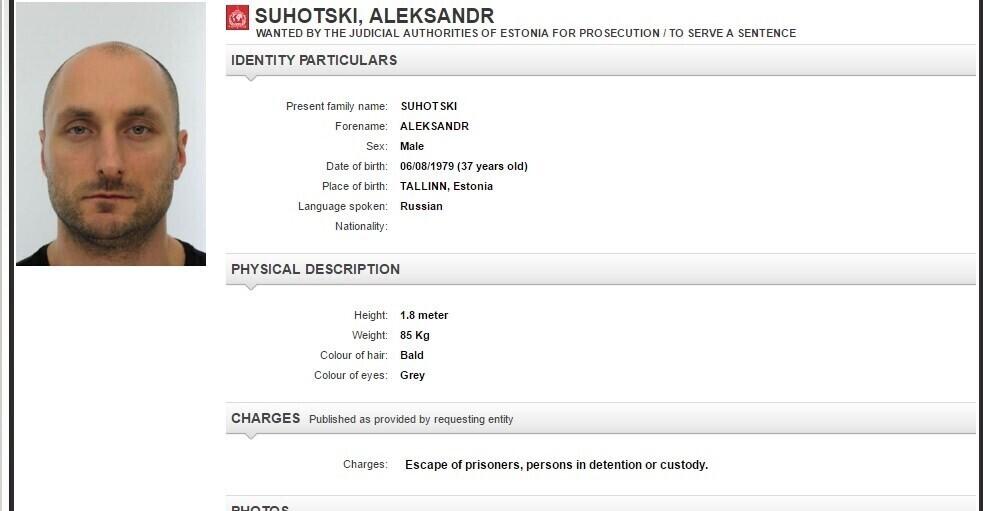The image size is (983, 511).
Task: Click the 'Escape of prisoners' charge text
Action: pyautogui.click(x=556, y=464)
